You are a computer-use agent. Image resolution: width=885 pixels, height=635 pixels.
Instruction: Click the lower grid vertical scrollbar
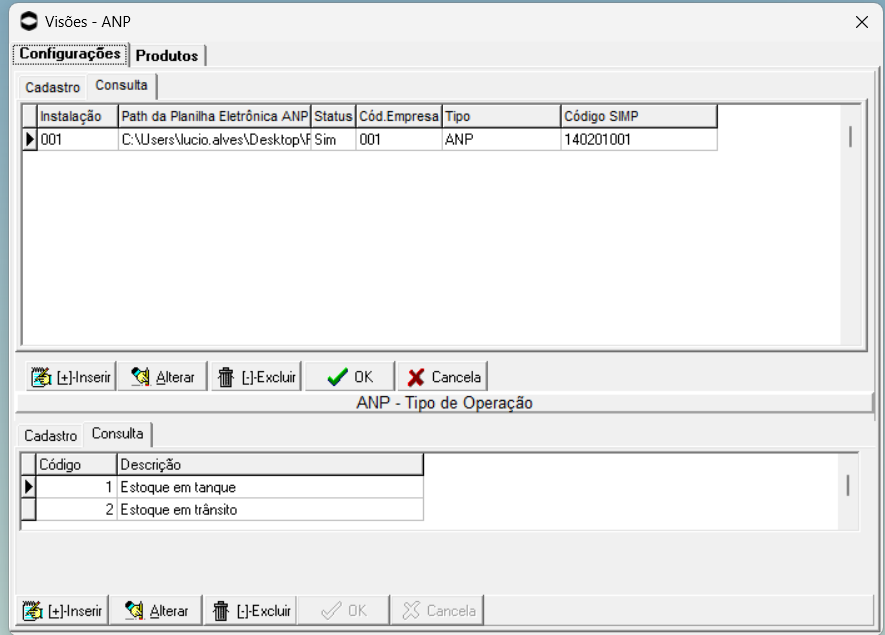(x=848, y=492)
